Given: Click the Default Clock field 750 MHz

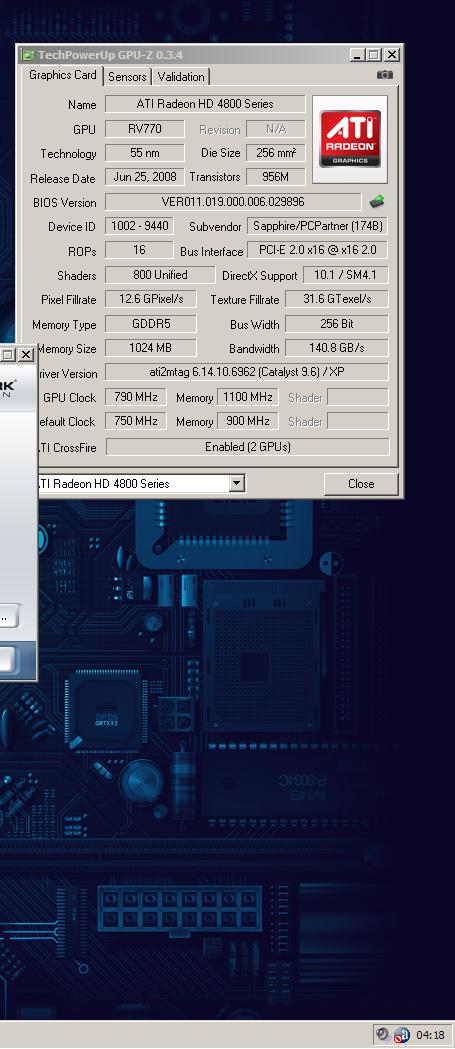Looking at the screenshot, I should point(136,421).
